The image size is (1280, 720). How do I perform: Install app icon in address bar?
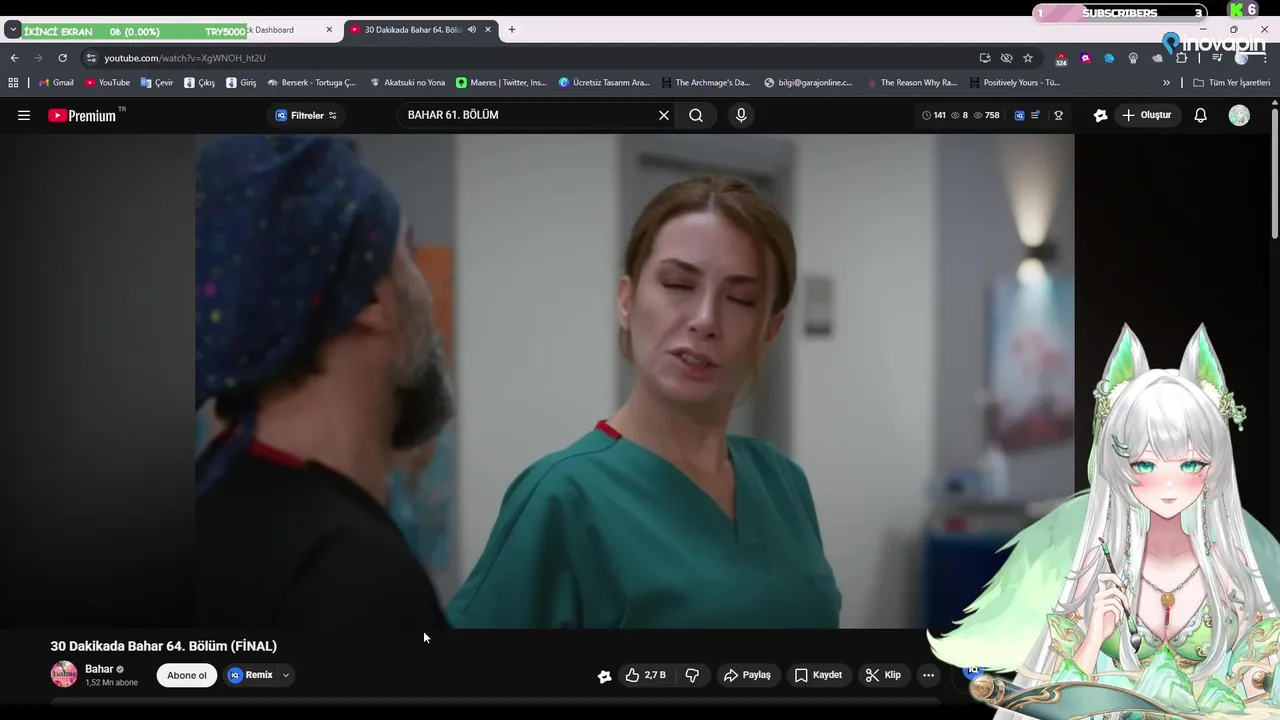click(x=985, y=58)
